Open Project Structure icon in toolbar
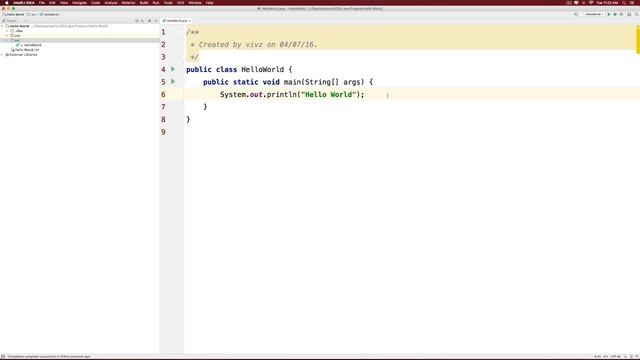Viewport: 640px width, 360px height. pos(629,14)
